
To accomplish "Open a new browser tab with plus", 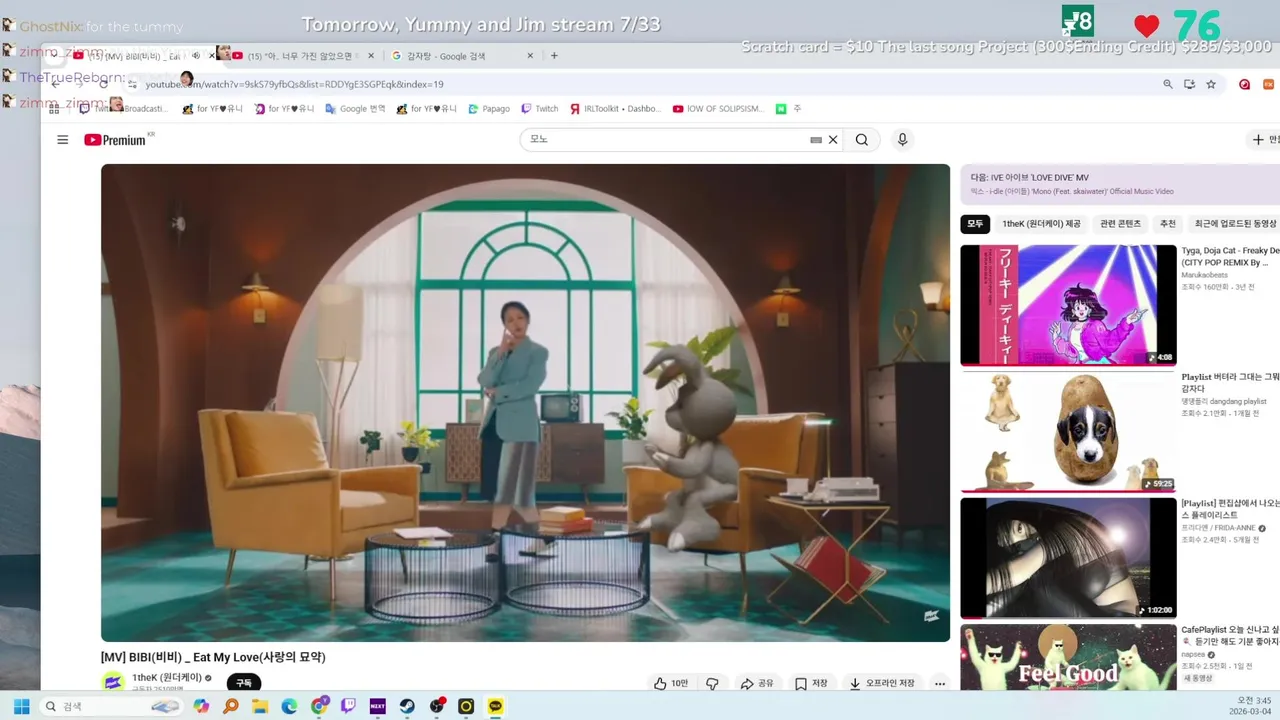I will point(554,56).
